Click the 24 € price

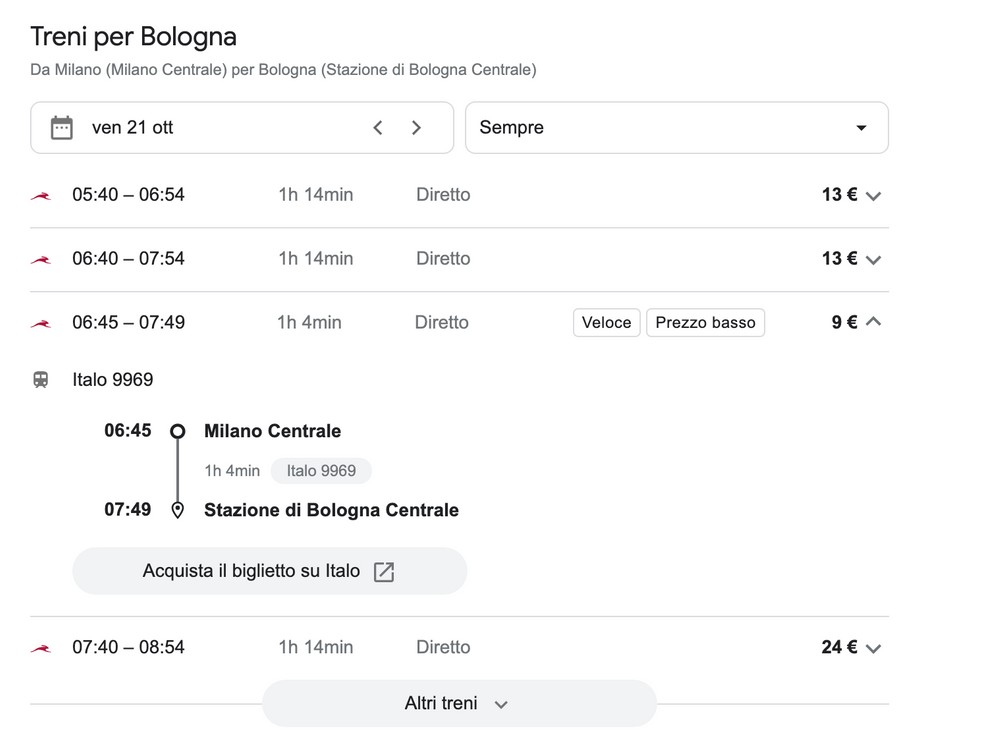[839, 647]
